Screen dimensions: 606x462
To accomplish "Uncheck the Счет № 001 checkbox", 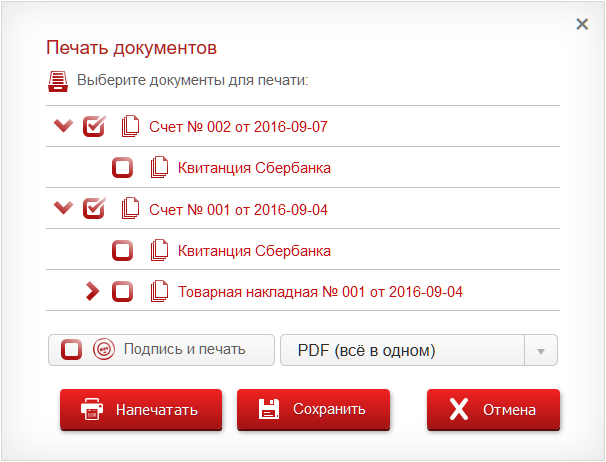I will tap(94, 208).
